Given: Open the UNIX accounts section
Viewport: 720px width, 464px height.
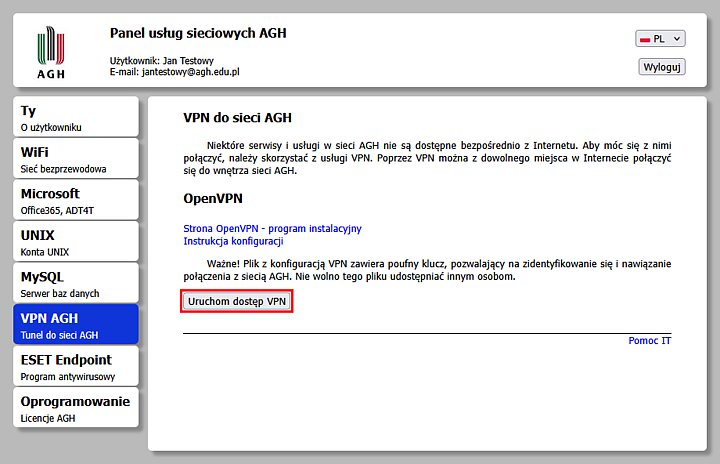Looking at the screenshot, I should (x=76, y=241).
